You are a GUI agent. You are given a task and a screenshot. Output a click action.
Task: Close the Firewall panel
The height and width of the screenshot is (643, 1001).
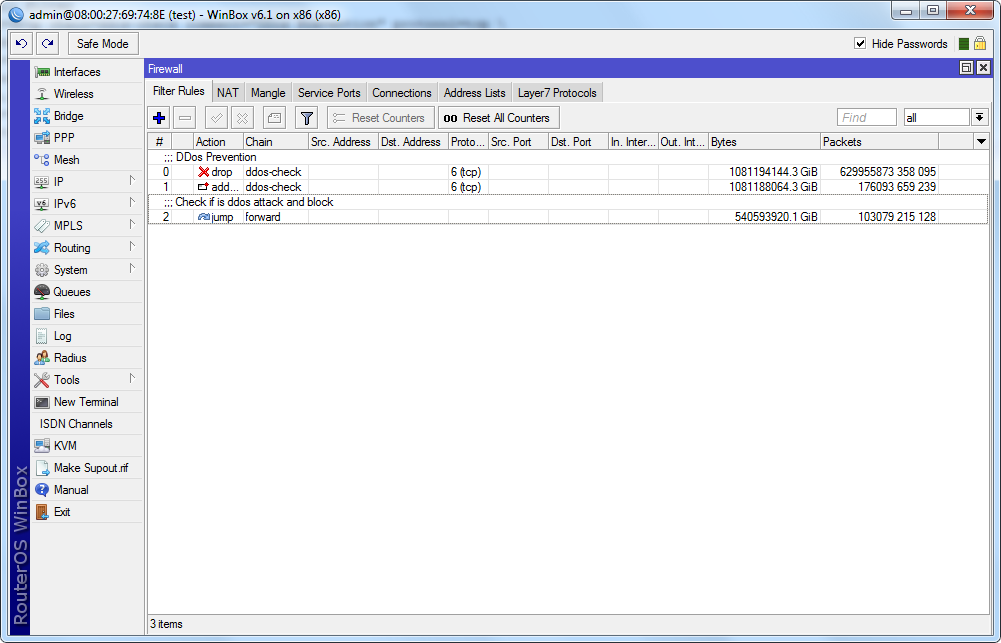coord(983,68)
